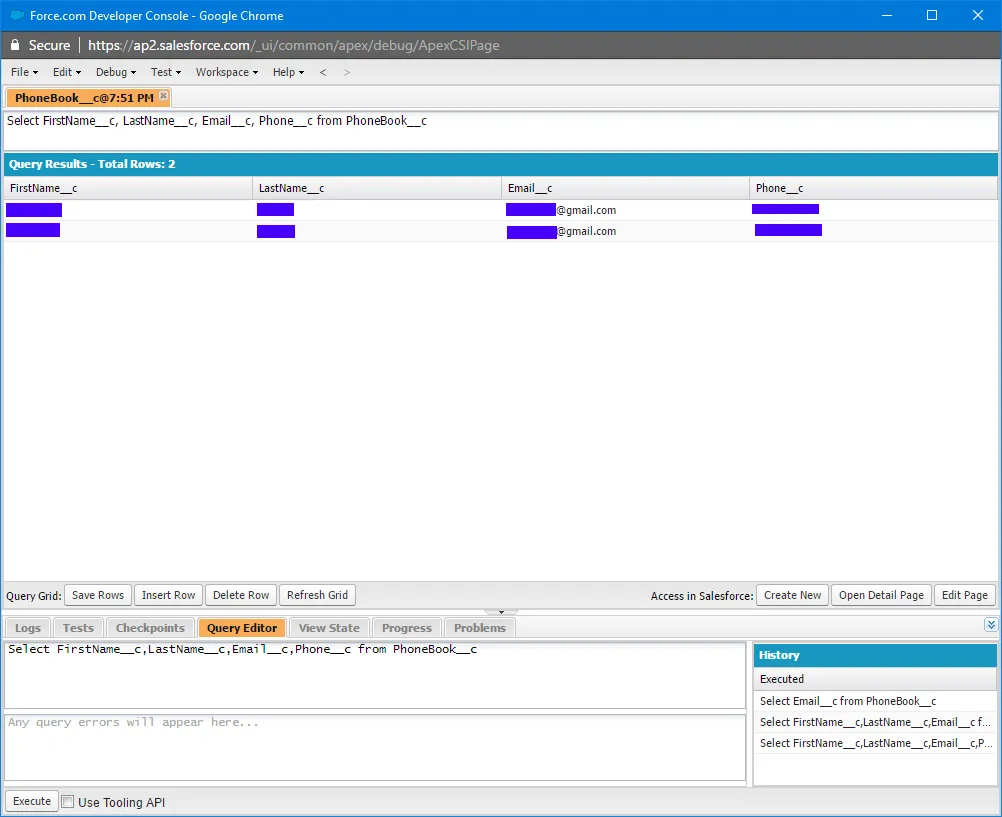Screen dimensions: 1002x817
Task: Open the Problems tab
Action: pos(480,628)
